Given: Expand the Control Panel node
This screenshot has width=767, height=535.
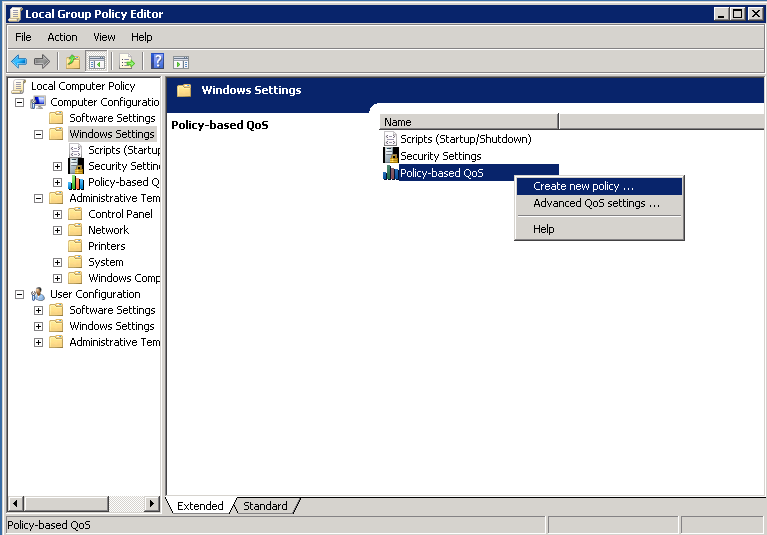Looking at the screenshot, I should coord(58,215).
